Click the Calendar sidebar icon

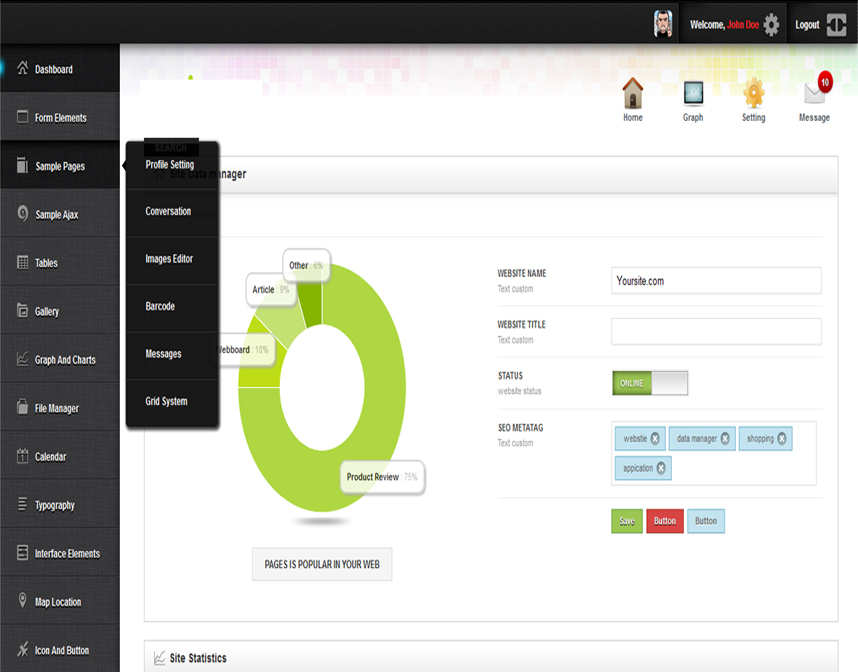pyautogui.click(x=22, y=455)
